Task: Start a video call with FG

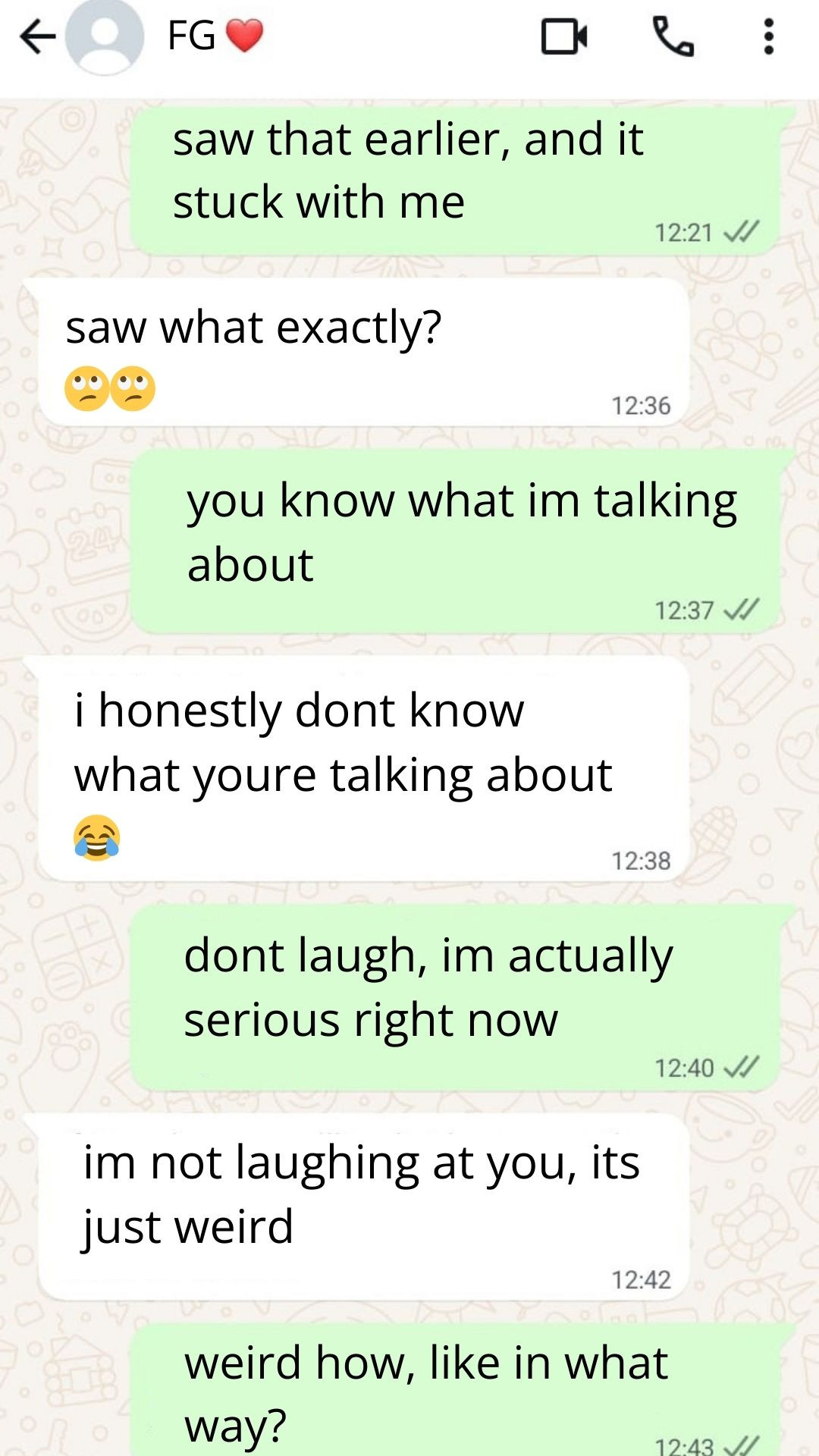Action: pos(564,36)
